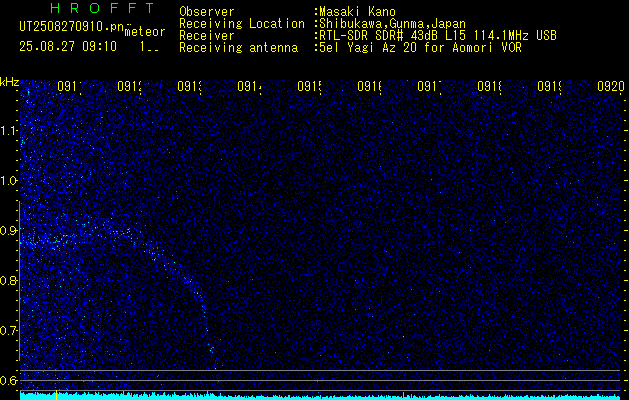Click the 1.0 kHz frequency axis label
Image resolution: width=629 pixels, height=400 pixels.
[x=9, y=181]
